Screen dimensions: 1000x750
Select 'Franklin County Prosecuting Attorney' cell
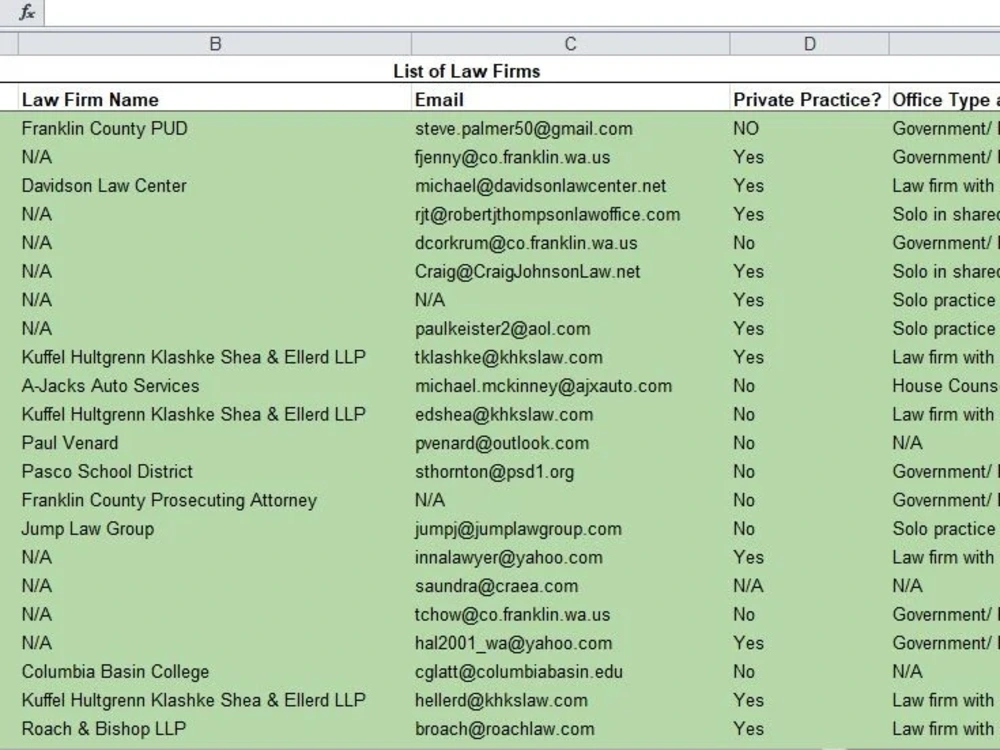tap(215, 500)
